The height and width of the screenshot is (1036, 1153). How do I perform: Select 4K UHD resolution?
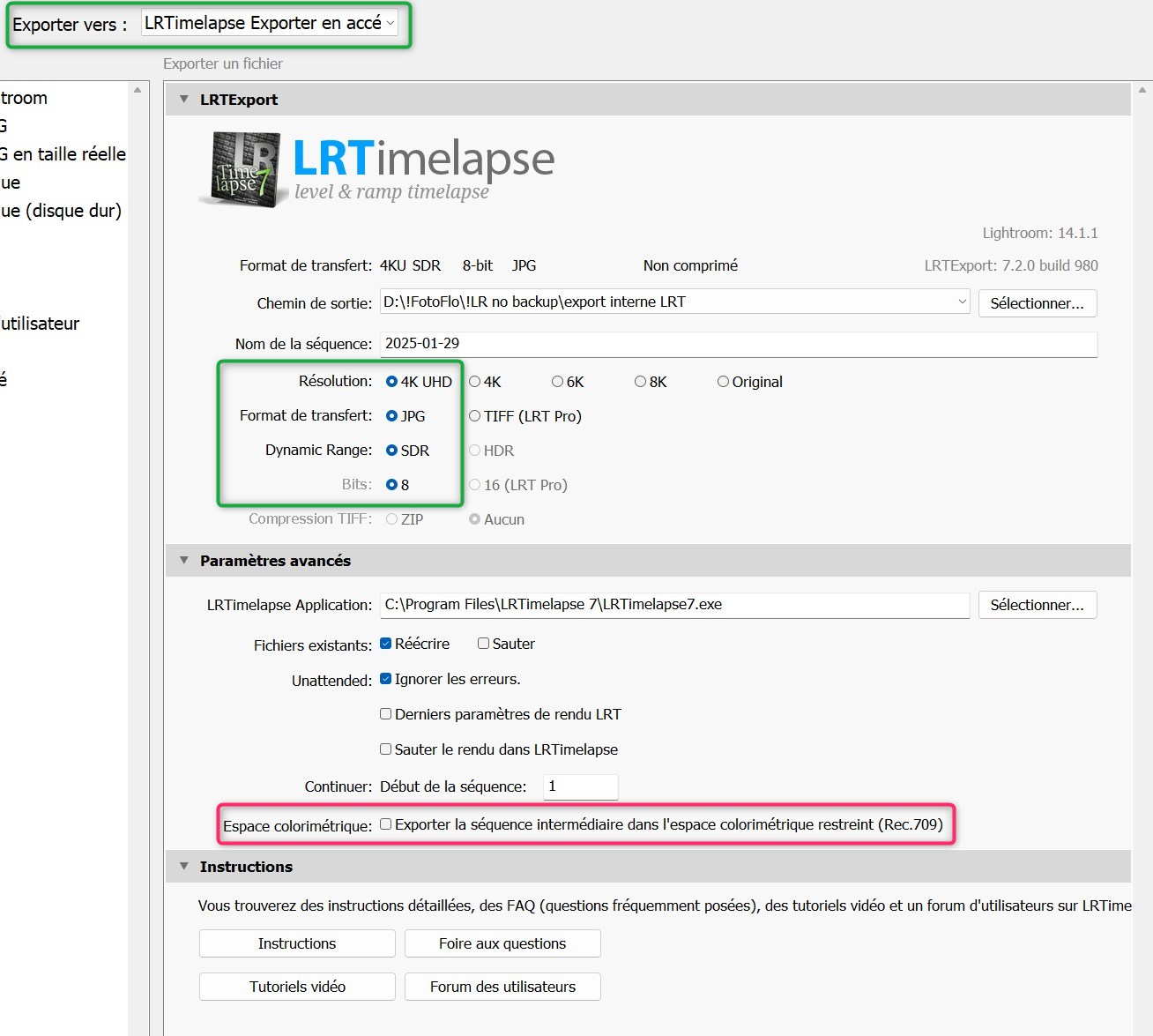click(x=391, y=382)
